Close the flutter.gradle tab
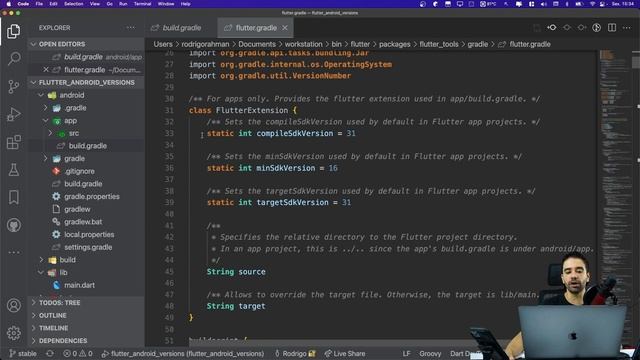Screen dimensions: 640x360 pos(285,28)
